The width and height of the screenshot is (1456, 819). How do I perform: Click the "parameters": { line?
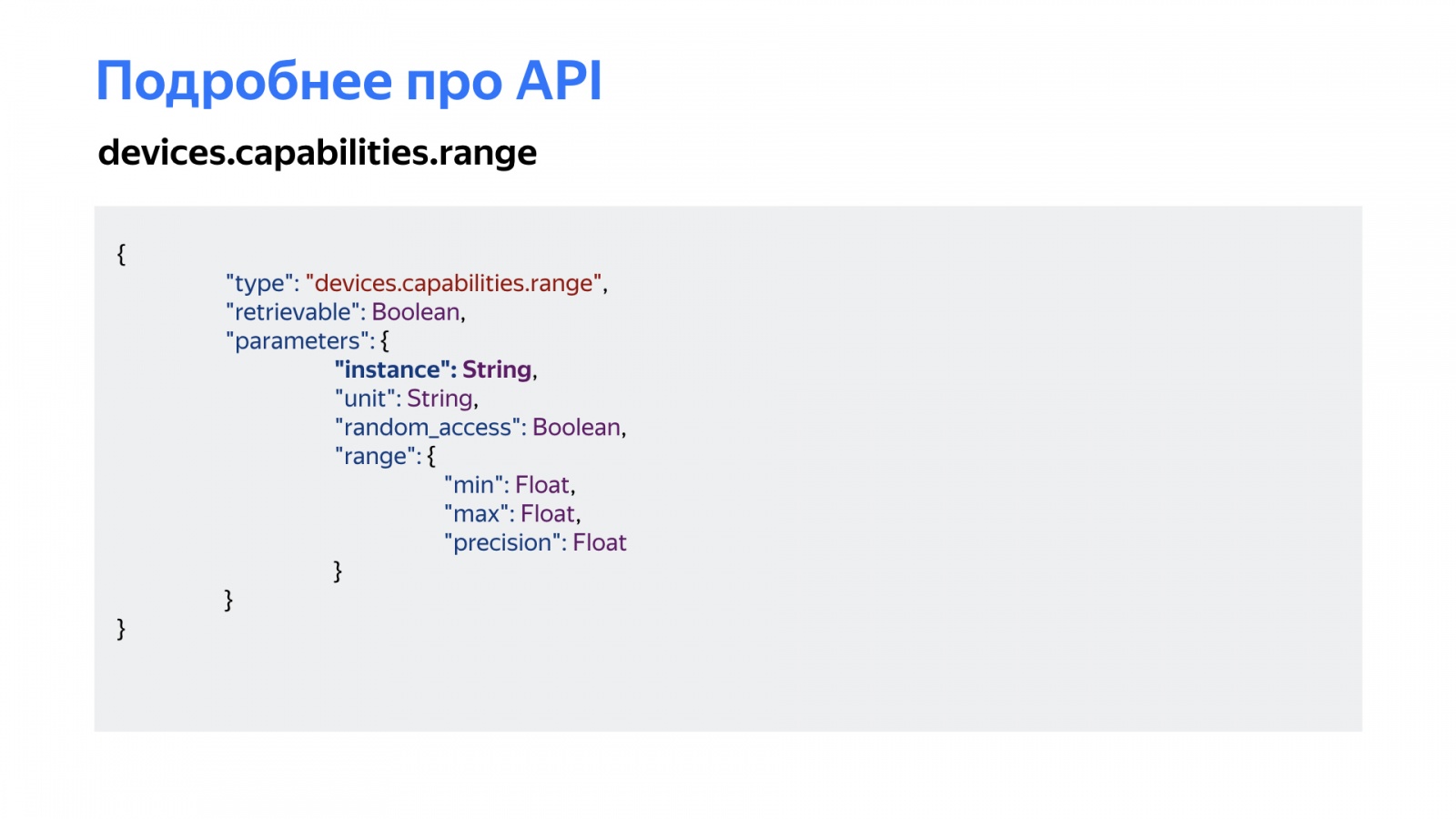pos(308,341)
